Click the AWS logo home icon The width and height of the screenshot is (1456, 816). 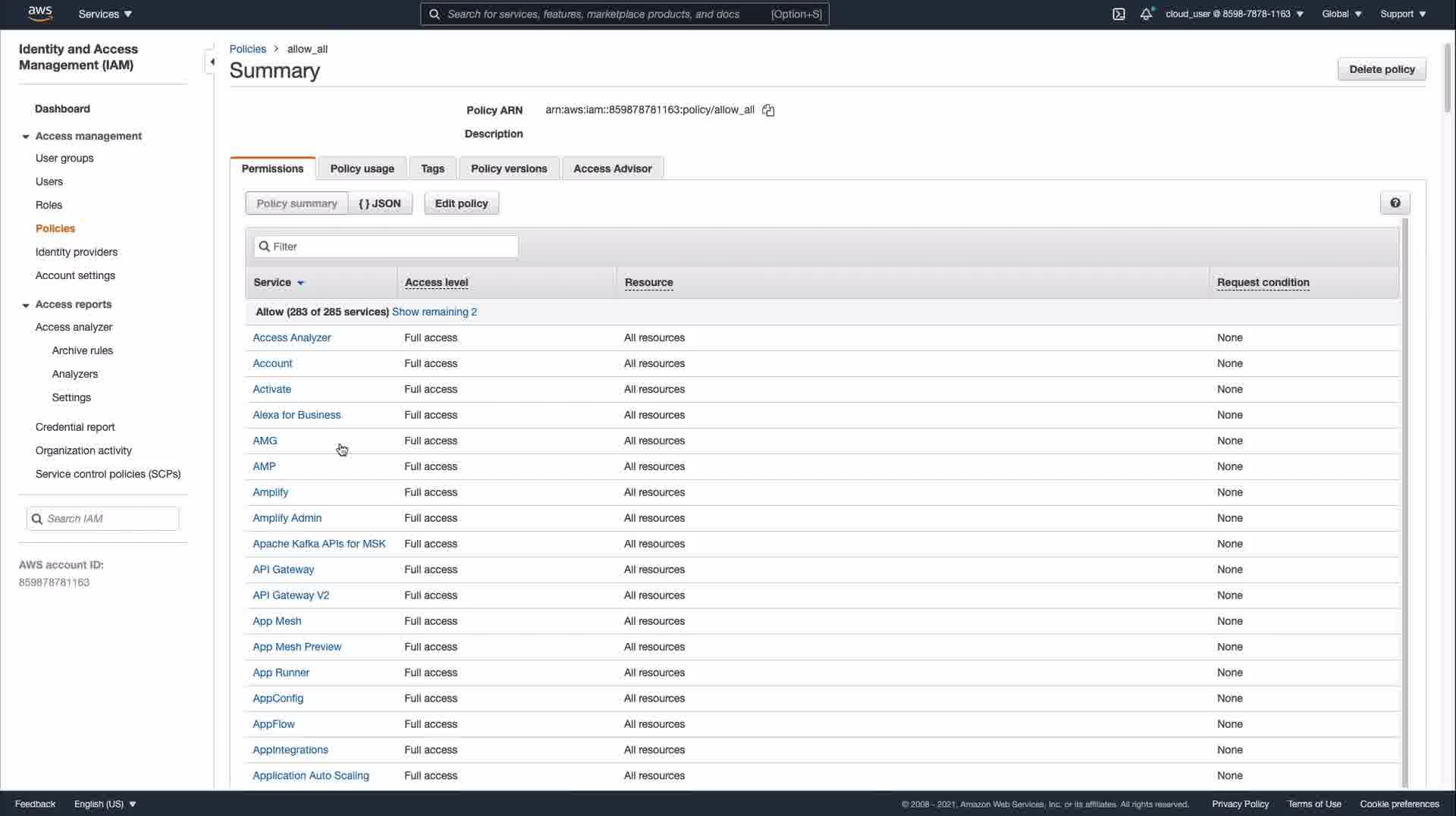point(39,14)
